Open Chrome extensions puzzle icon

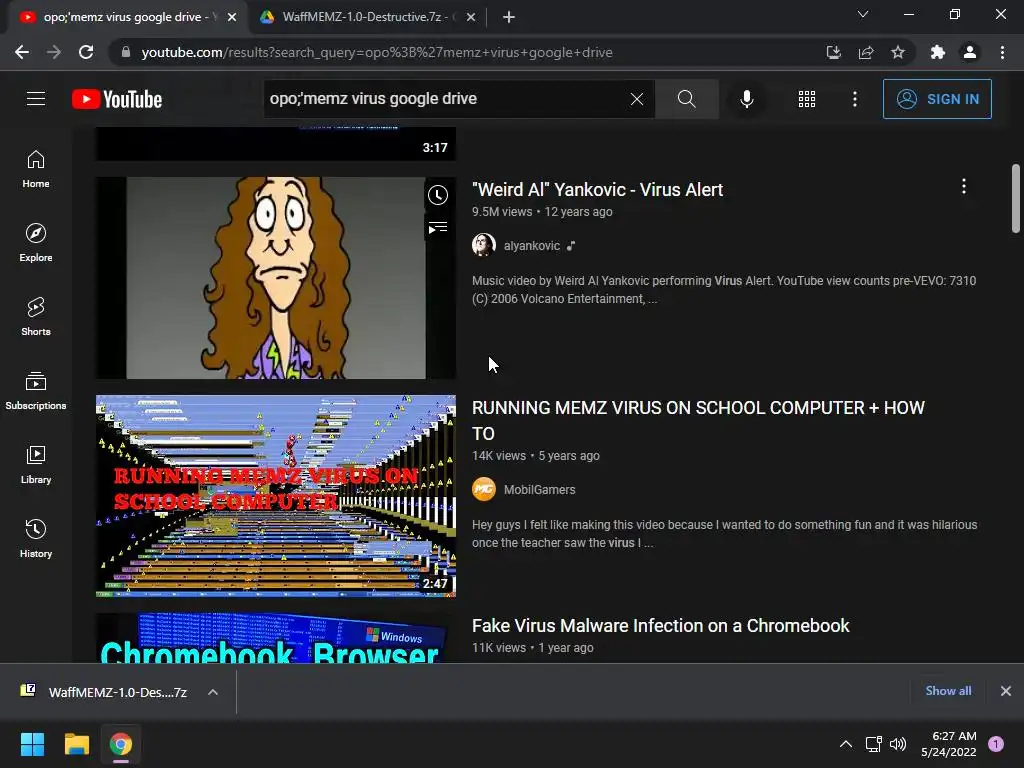(x=938, y=52)
